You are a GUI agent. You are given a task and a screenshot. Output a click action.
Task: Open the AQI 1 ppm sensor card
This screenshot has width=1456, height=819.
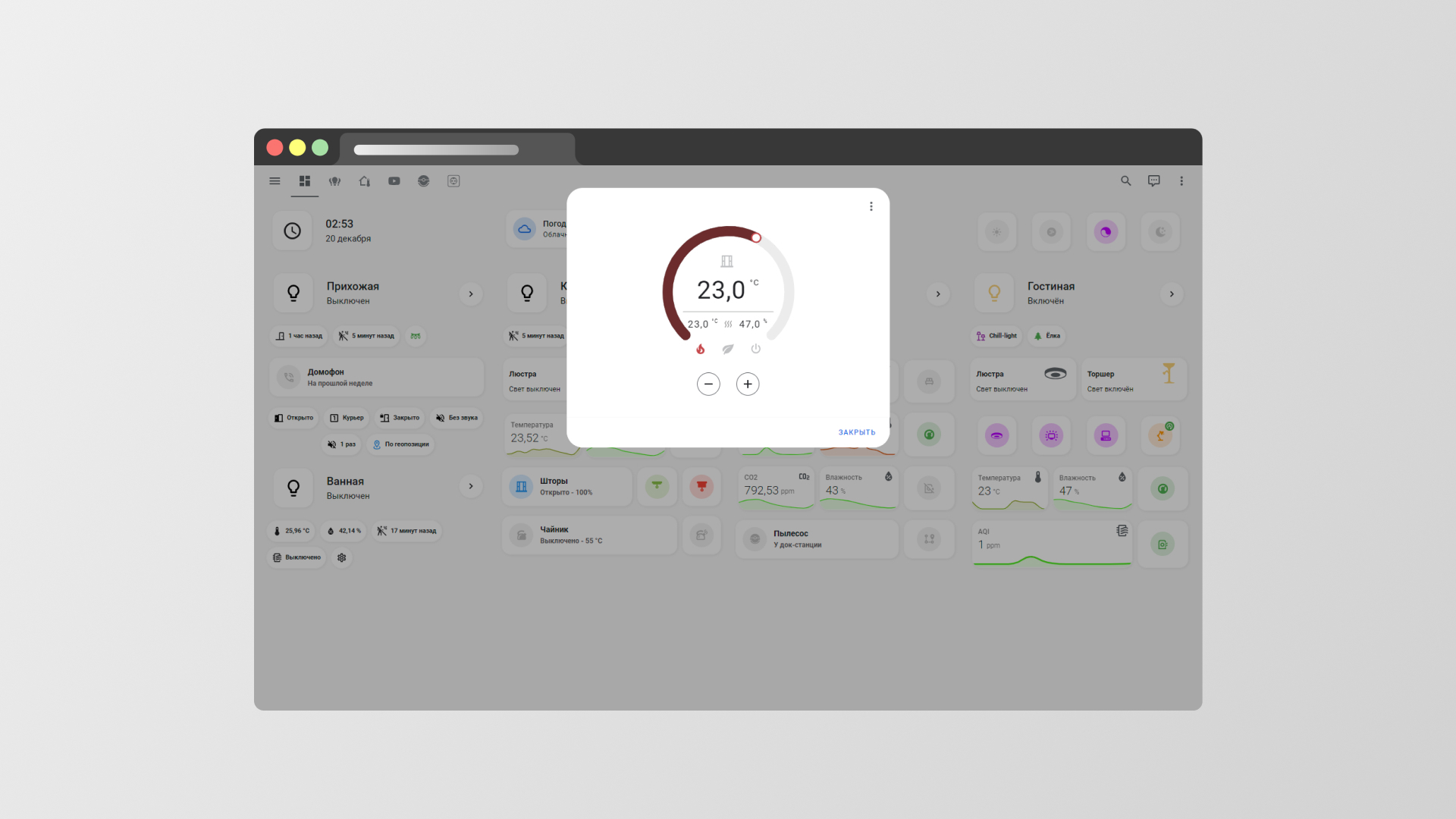pos(1053,544)
